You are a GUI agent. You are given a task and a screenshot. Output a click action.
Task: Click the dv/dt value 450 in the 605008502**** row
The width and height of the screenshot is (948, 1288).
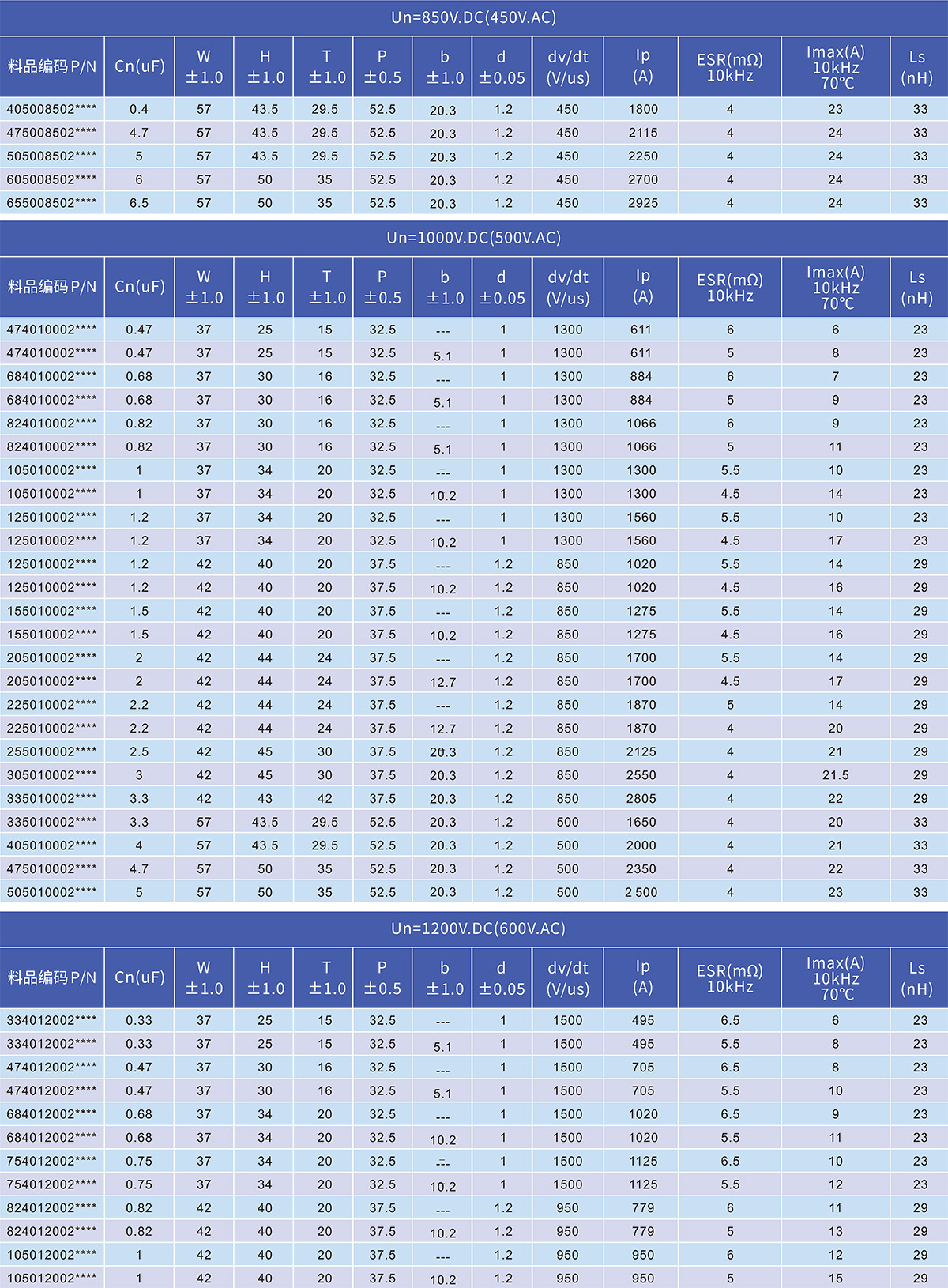[x=568, y=179]
